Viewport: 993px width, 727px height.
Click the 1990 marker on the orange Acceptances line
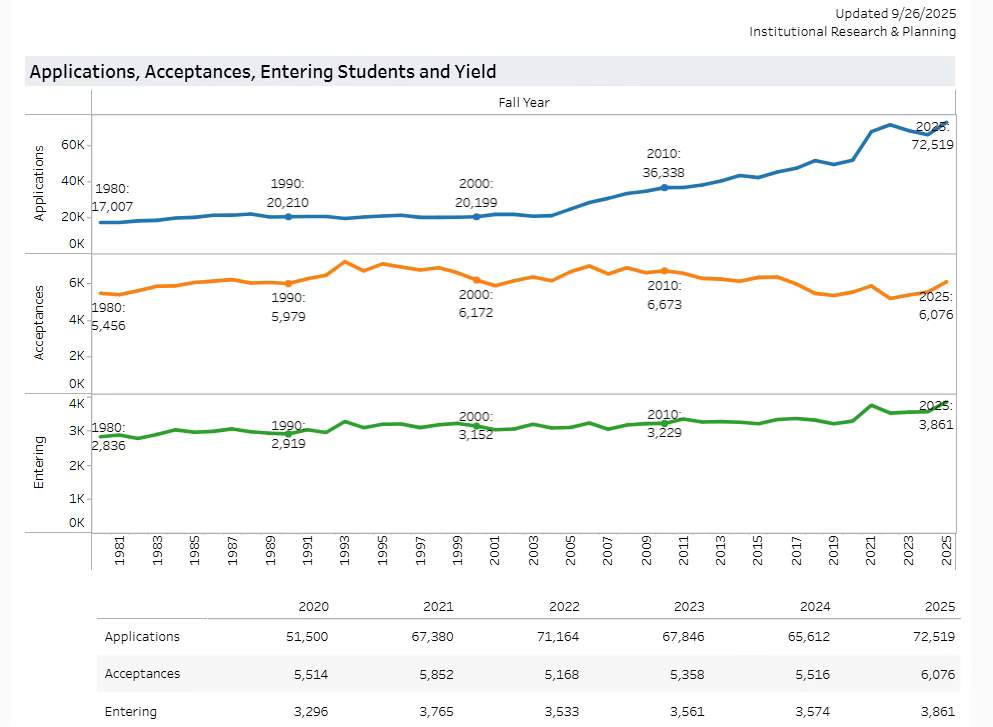click(x=288, y=284)
